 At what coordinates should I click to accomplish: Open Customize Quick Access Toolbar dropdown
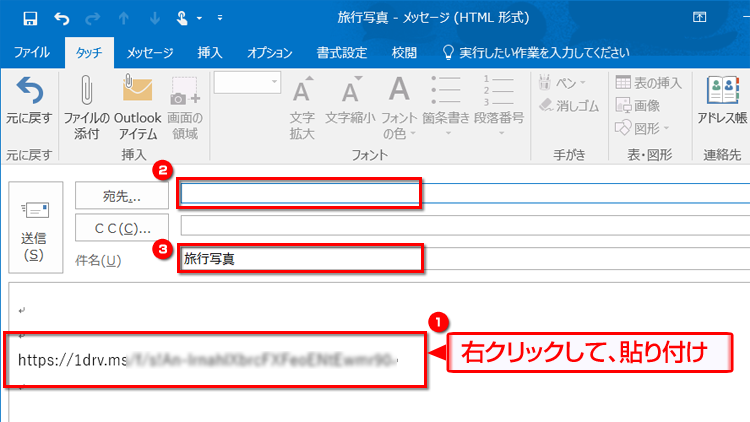click(220, 18)
